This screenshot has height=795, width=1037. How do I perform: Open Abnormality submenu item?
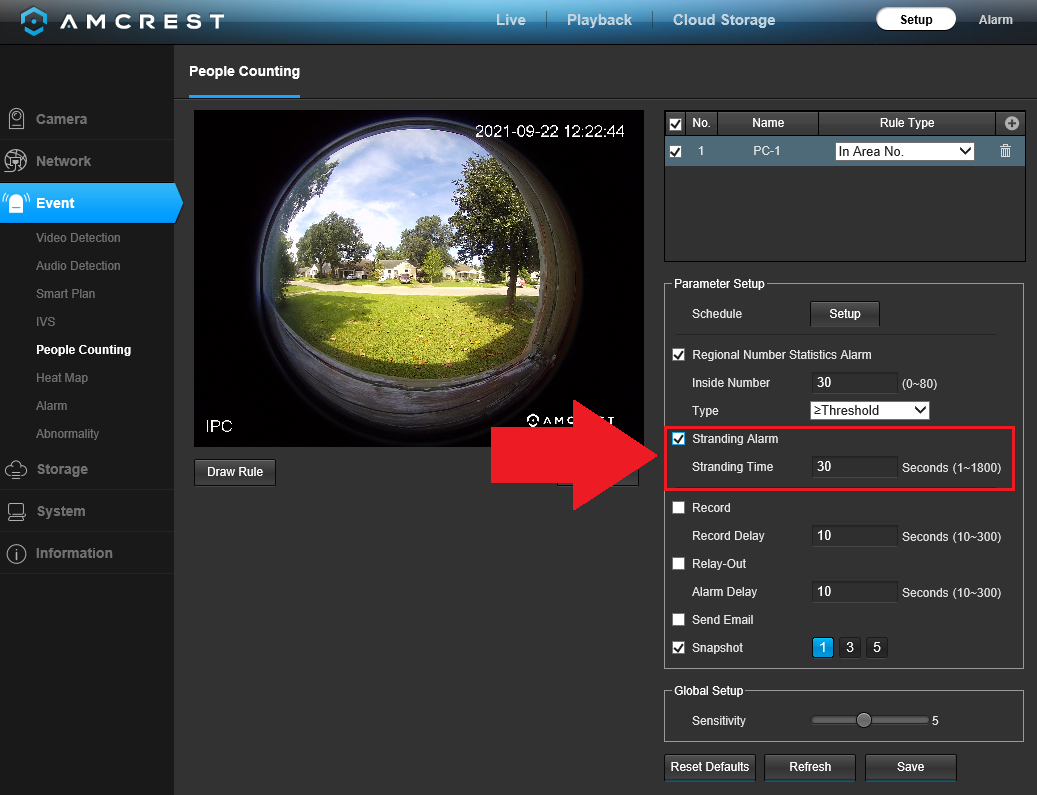point(67,434)
